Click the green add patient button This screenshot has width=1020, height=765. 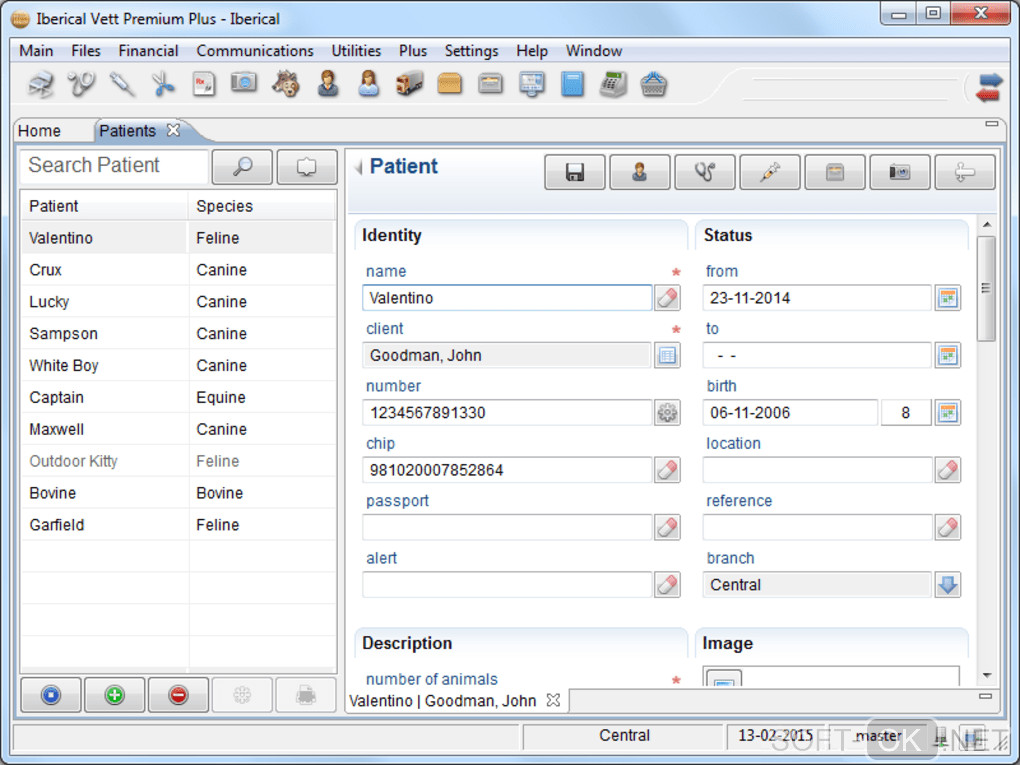click(x=114, y=695)
